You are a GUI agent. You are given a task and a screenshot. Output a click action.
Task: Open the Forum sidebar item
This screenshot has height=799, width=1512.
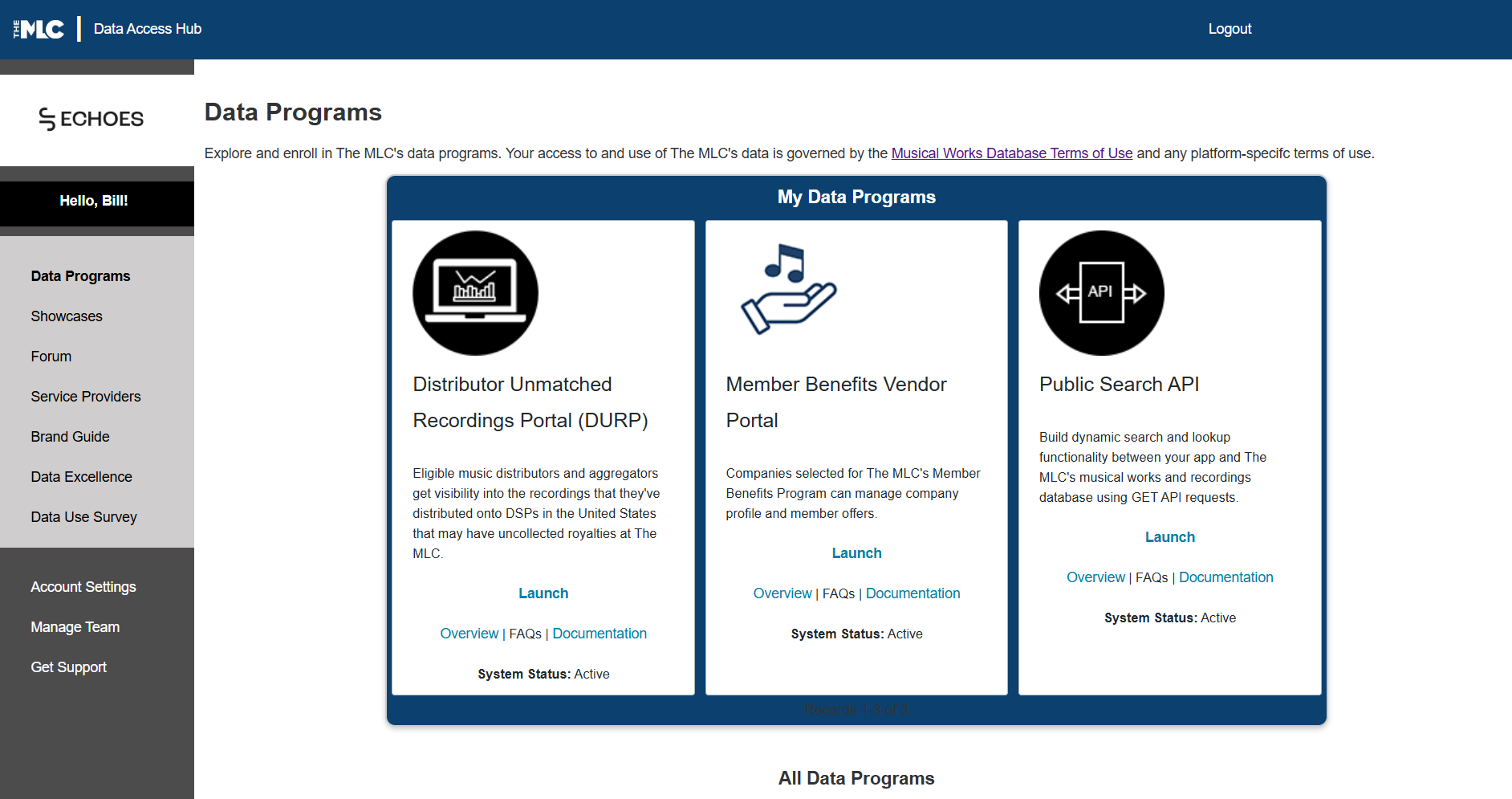coord(51,357)
